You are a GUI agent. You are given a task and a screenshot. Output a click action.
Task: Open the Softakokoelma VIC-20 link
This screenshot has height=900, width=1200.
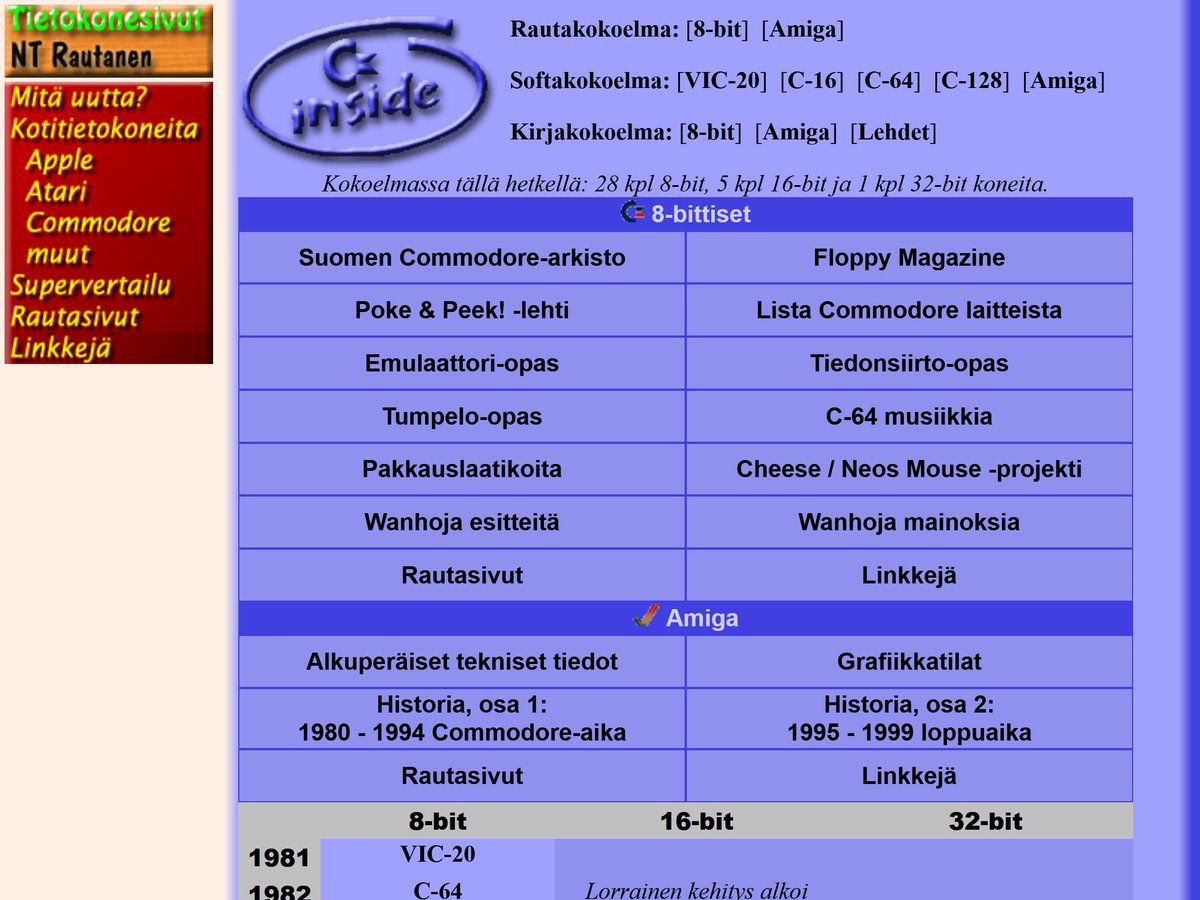click(x=722, y=81)
